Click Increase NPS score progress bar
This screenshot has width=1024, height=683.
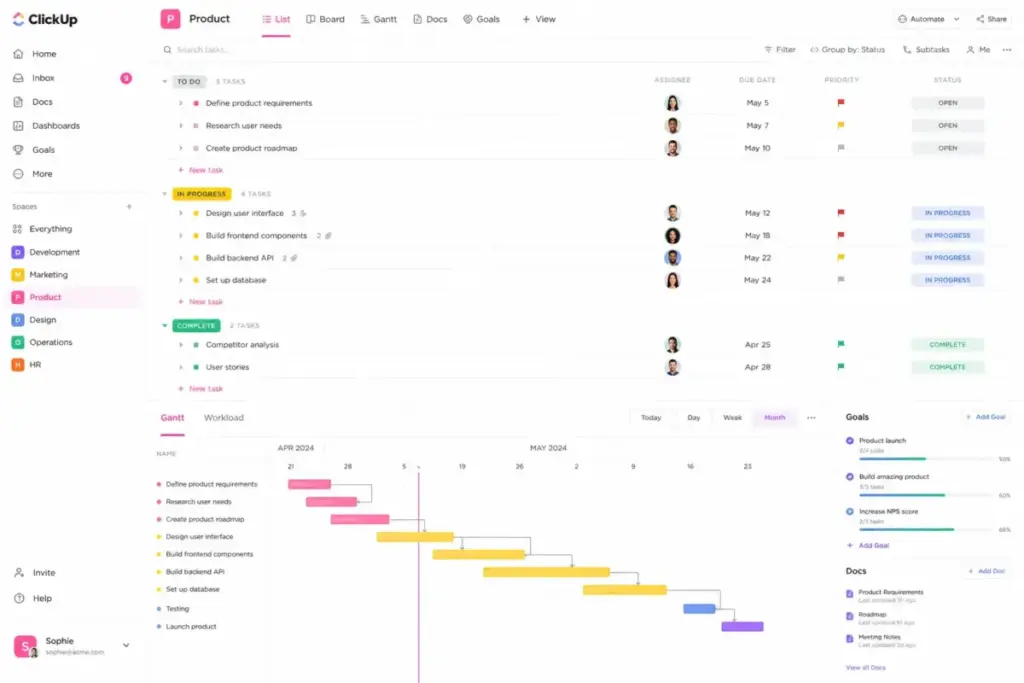(927, 530)
